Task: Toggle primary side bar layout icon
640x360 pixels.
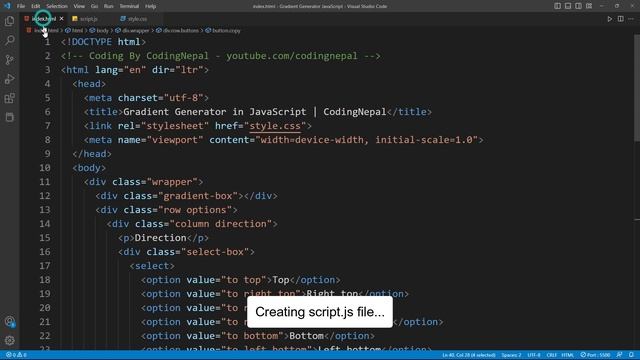Action: tap(557, 6)
